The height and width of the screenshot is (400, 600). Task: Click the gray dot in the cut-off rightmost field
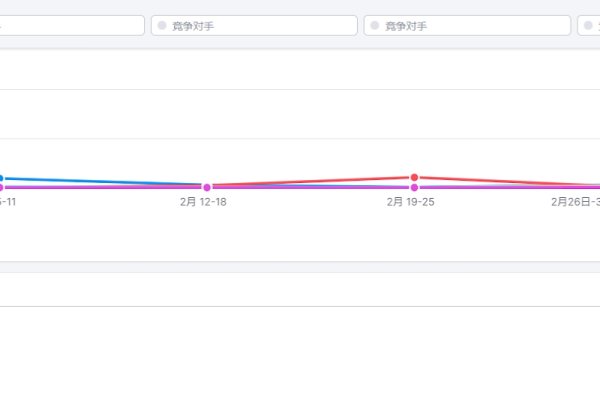pyautogui.click(x=588, y=26)
